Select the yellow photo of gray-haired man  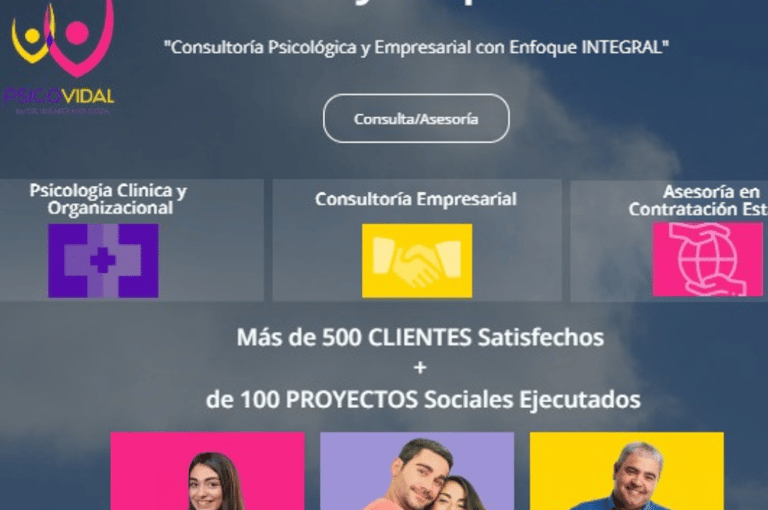(x=626, y=471)
